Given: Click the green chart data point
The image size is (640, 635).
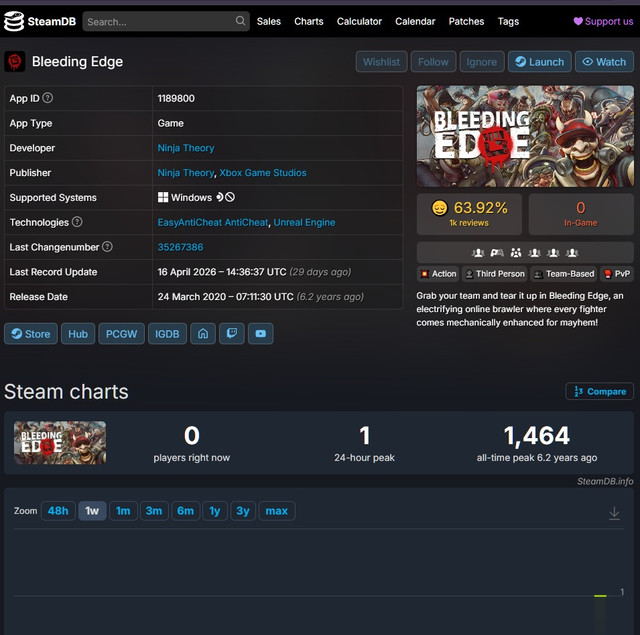Looking at the screenshot, I should 600,596.
